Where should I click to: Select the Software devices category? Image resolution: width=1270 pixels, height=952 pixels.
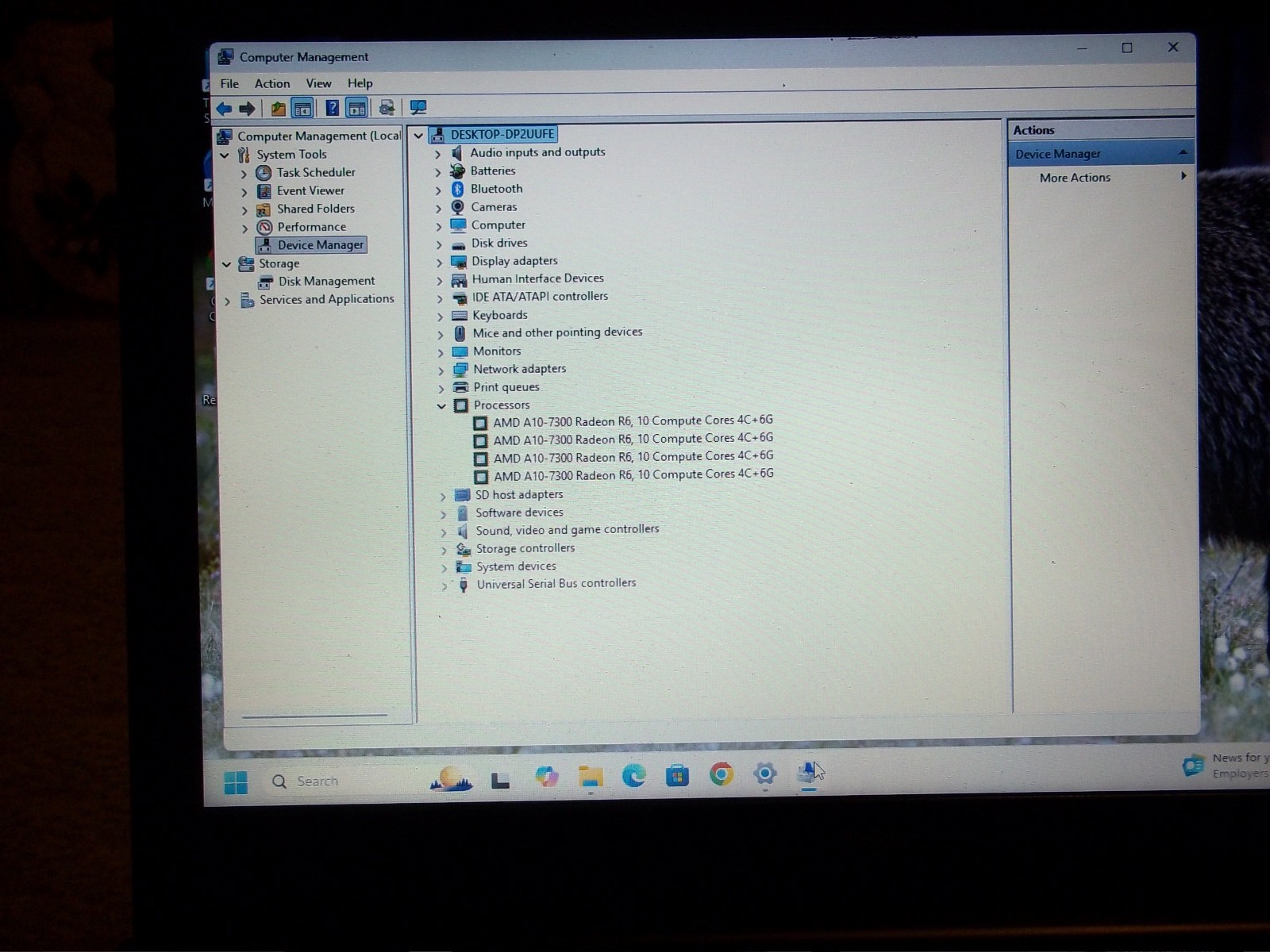pyautogui.click(x=519, y=513)
